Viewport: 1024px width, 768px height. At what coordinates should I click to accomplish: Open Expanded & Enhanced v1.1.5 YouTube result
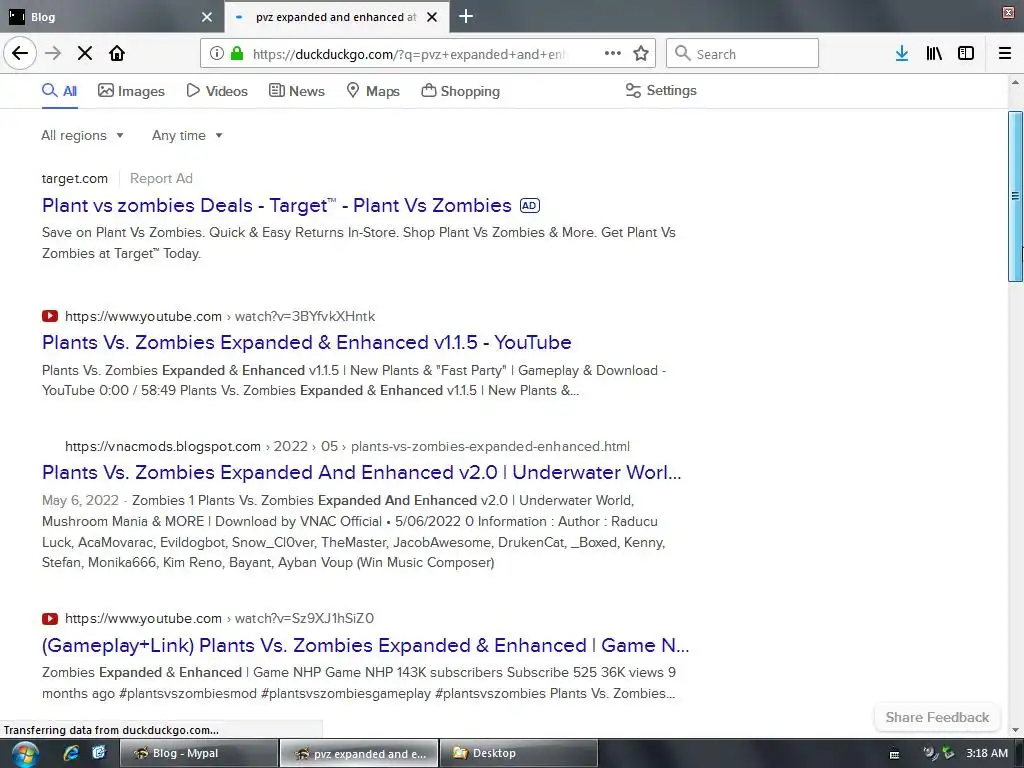(x=306, y=342)
